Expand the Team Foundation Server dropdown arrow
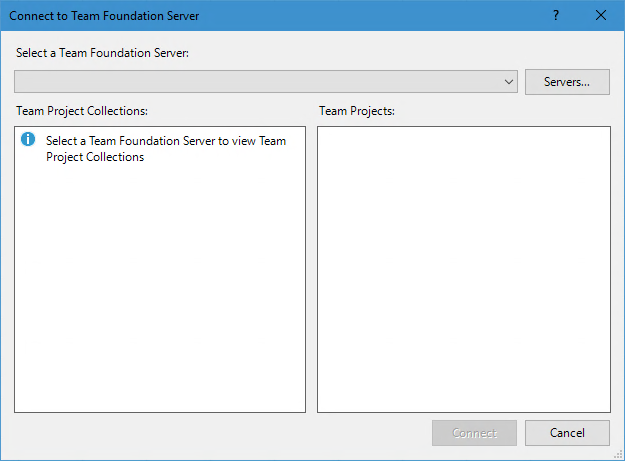 click(508, 82)
